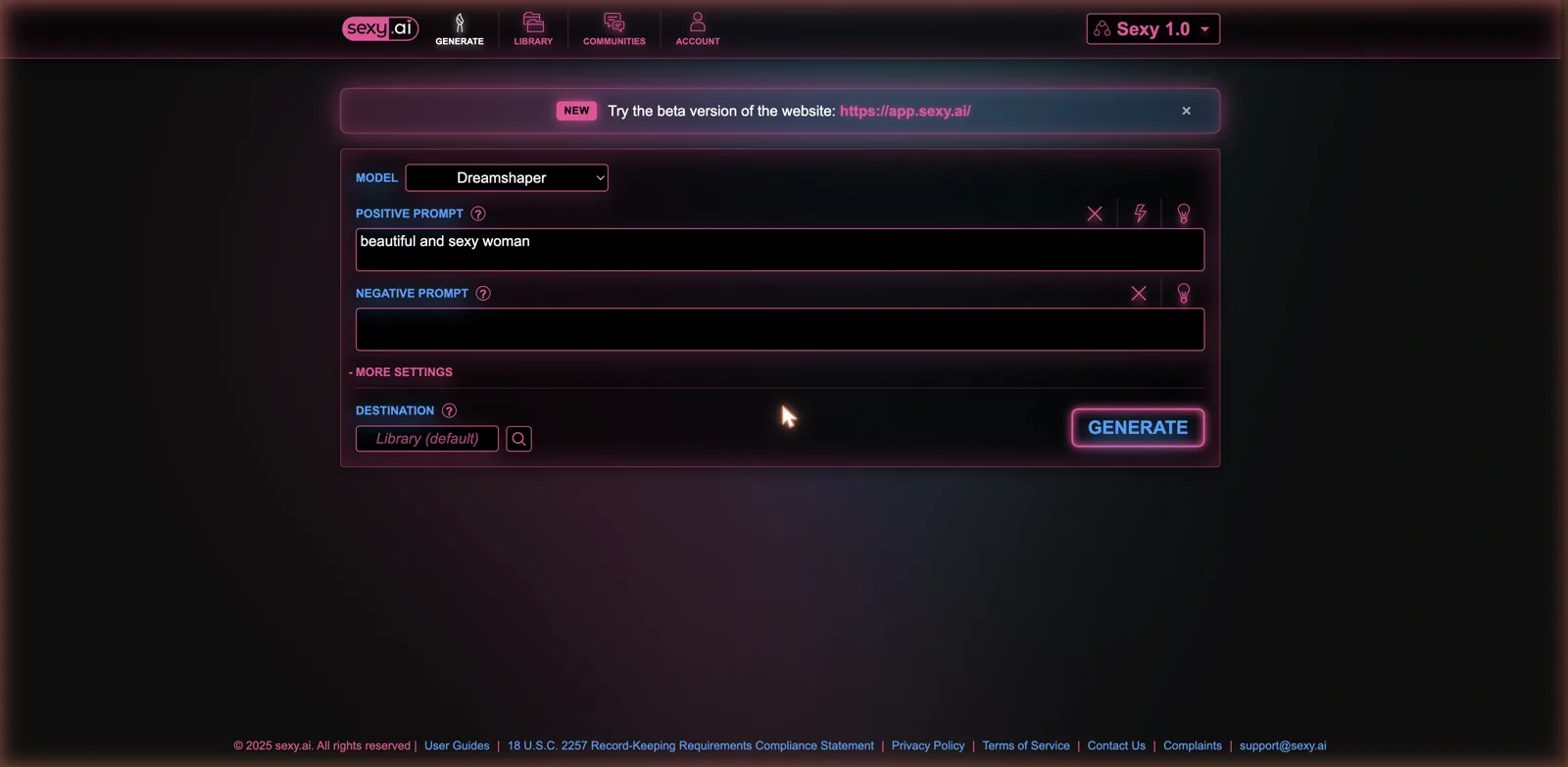This screenshot has width=1568, height=767.
Task: Open the Complaints link
Action: click(1193, 745)
